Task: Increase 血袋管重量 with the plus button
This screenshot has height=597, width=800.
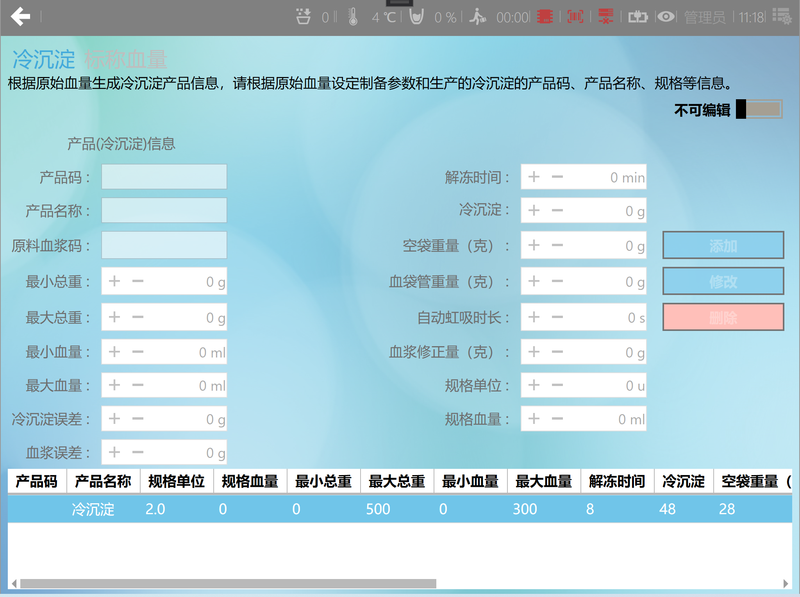Action: [x=534, y=281]
